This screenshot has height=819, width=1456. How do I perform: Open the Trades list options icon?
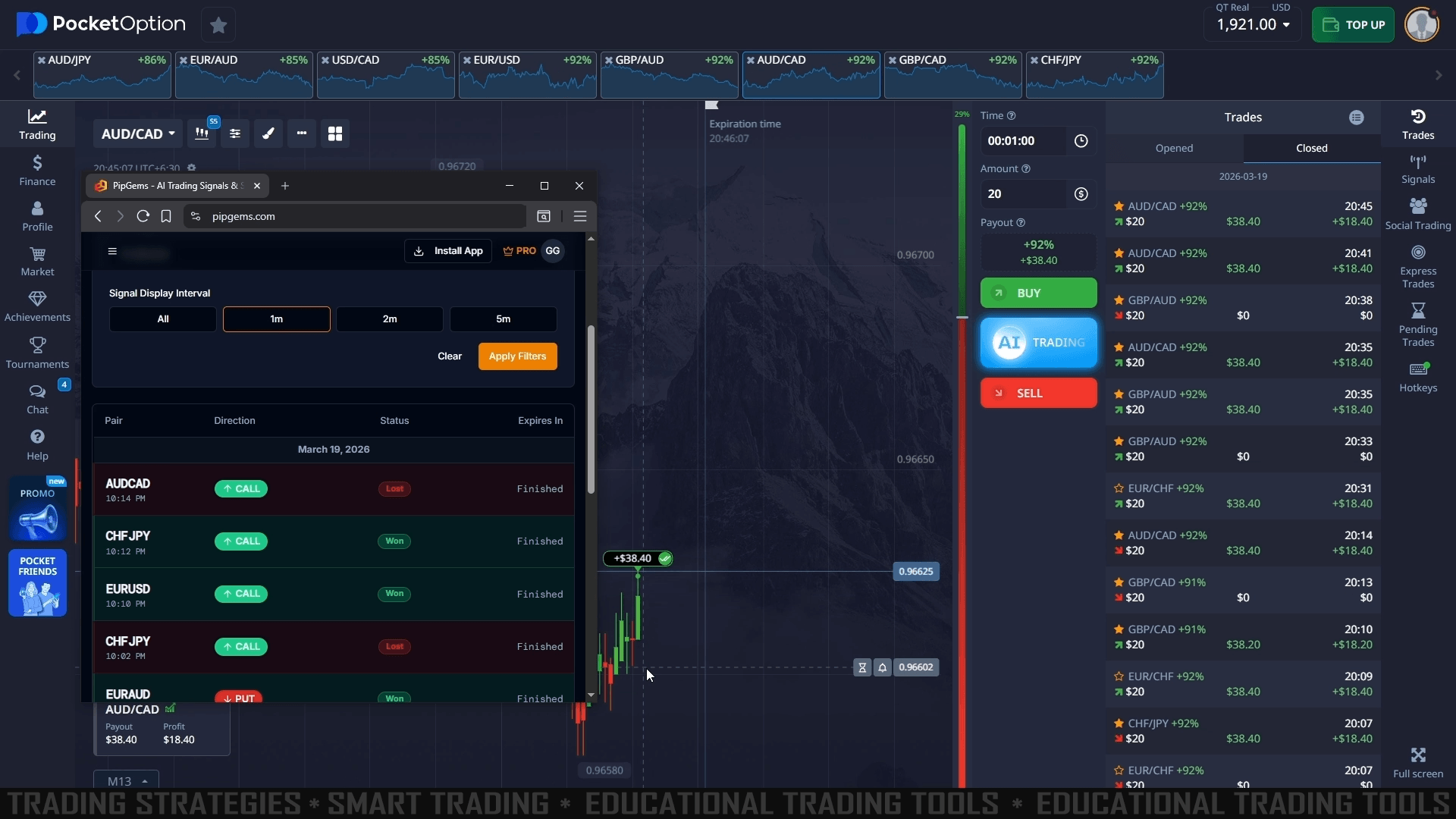pos(1357,118)
